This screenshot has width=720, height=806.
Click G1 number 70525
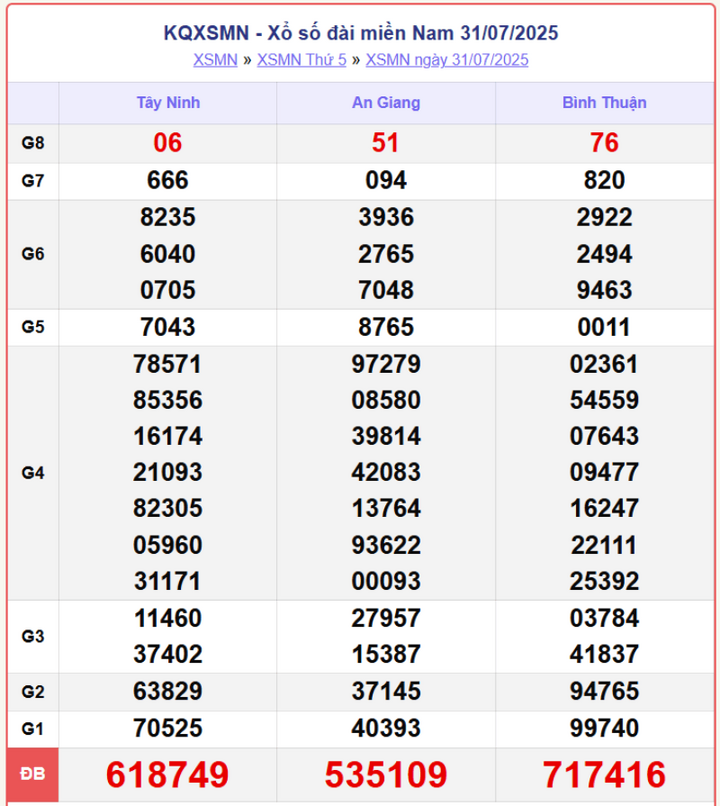[x=168, y=728]
